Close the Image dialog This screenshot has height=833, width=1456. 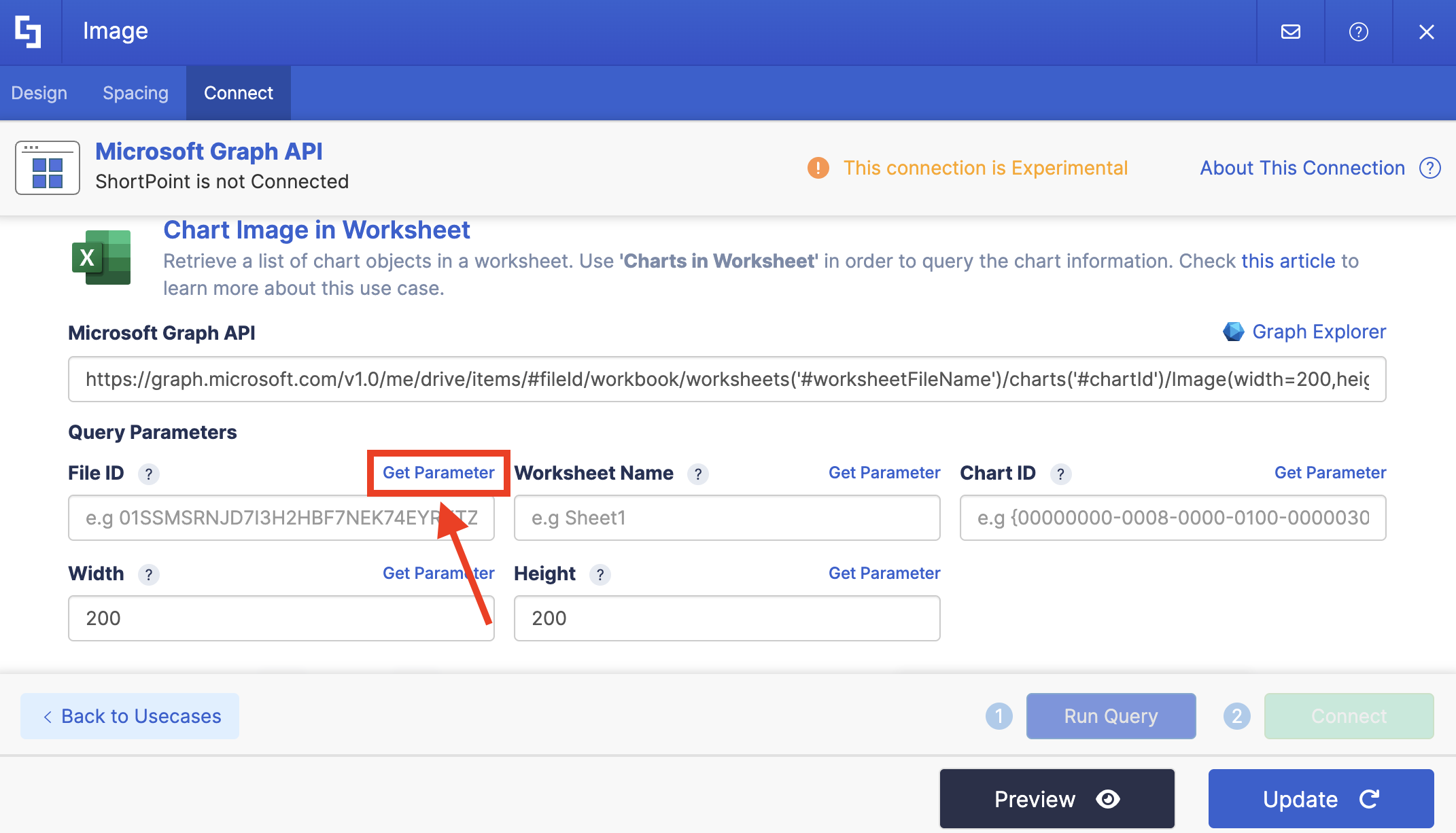[1426, 32]
